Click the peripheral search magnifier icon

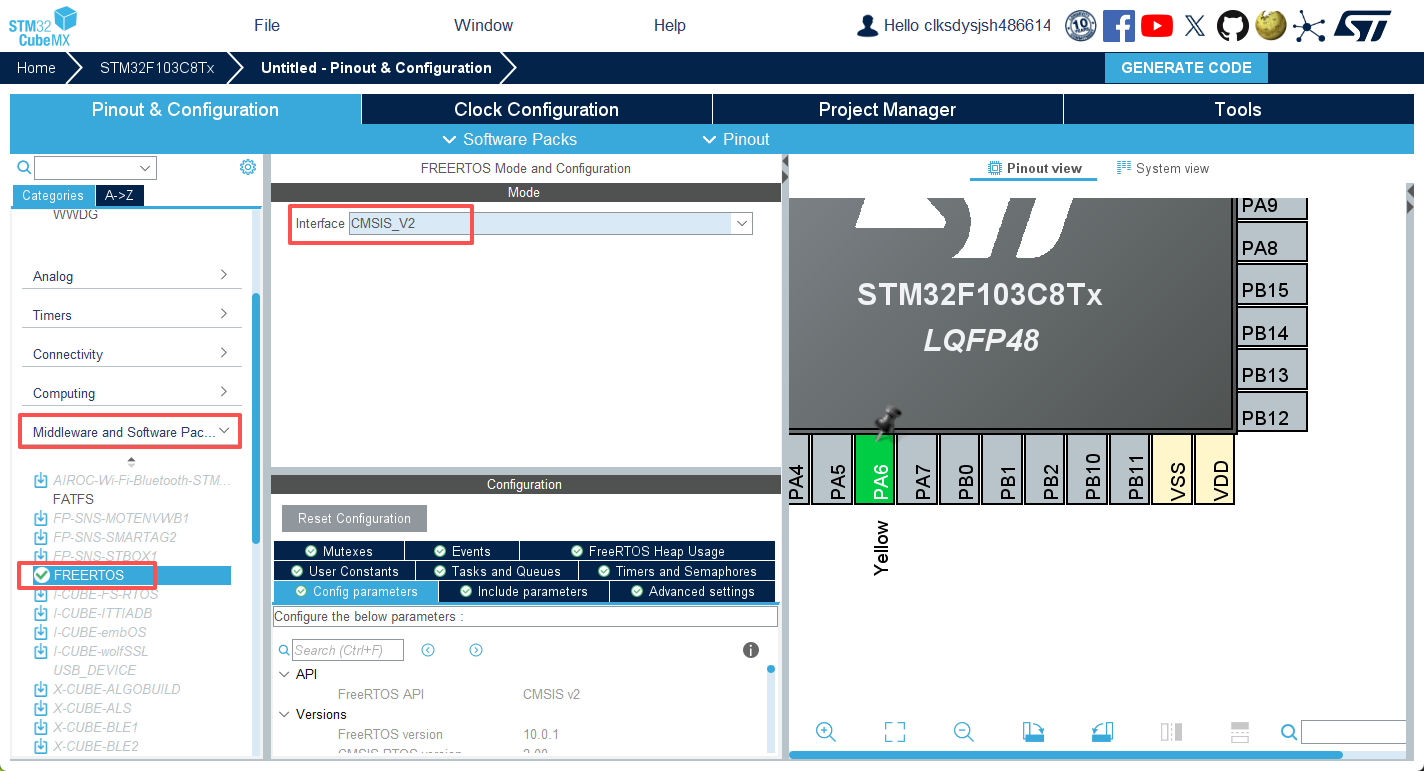pyautogui.click(x=24, y=167)
